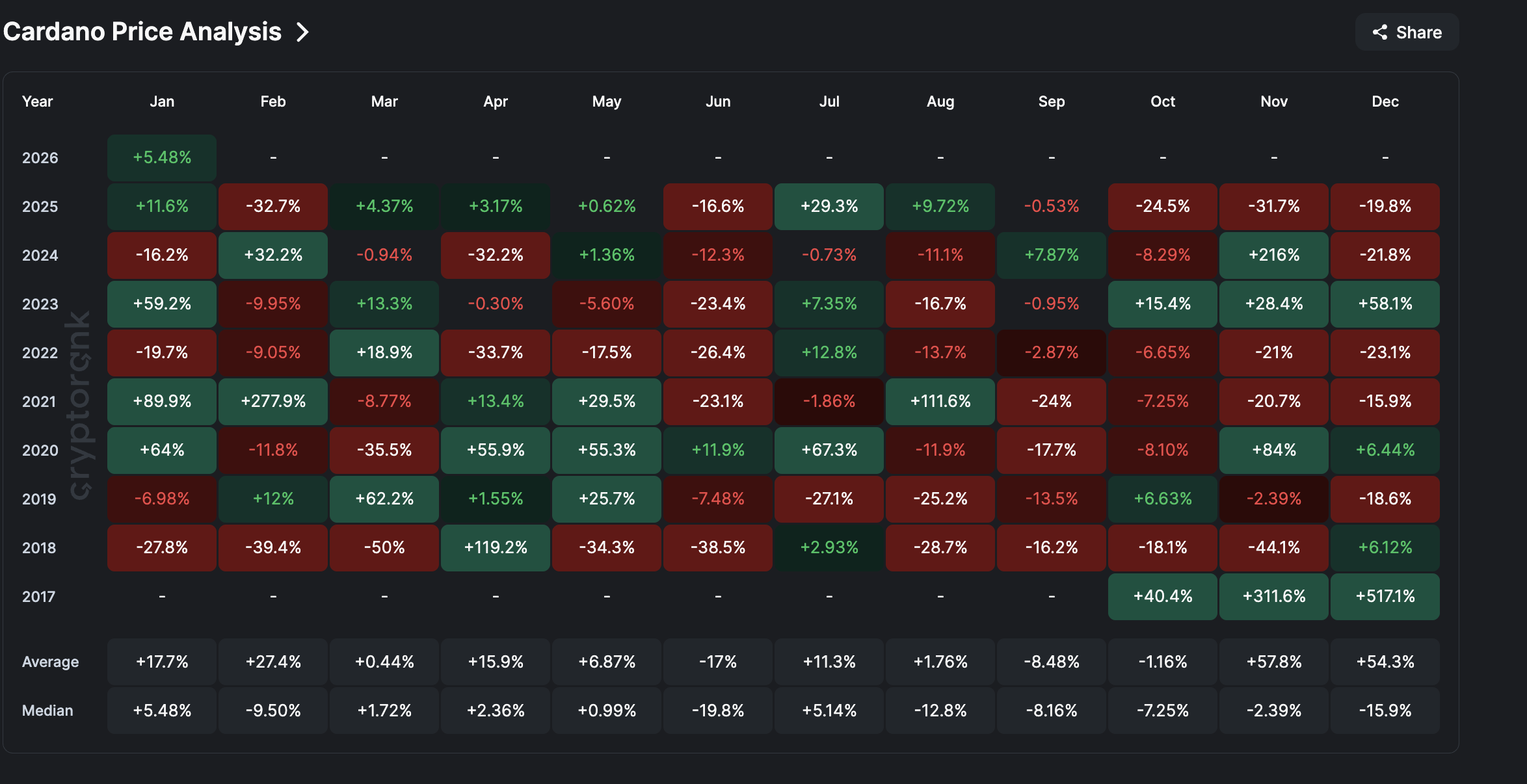This screenshot has width=1527, height=784.
Task: Click the Jan column header
Action: click(x=161, y=101)
